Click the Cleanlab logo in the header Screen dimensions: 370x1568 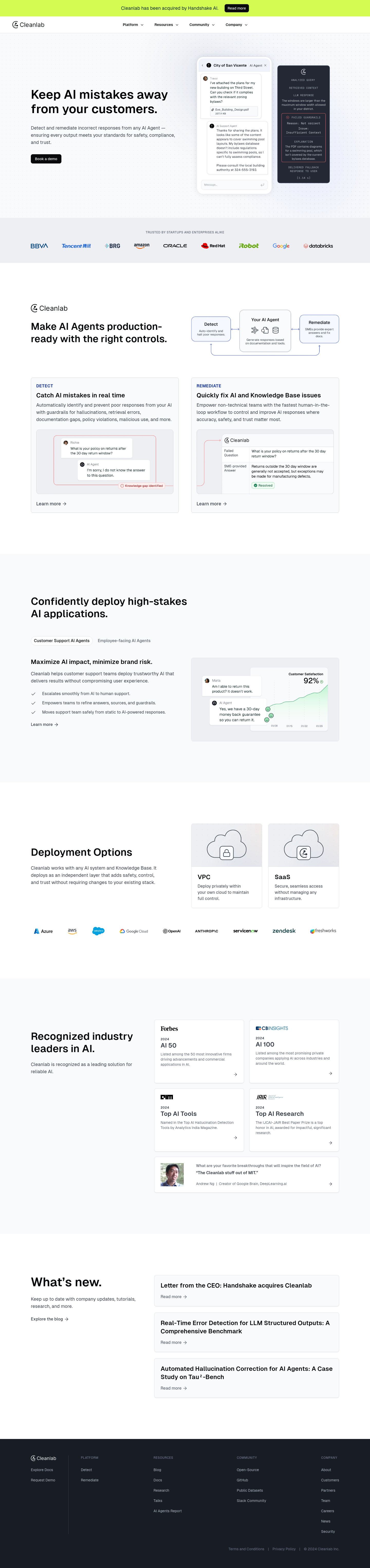(x=29, y=25)
